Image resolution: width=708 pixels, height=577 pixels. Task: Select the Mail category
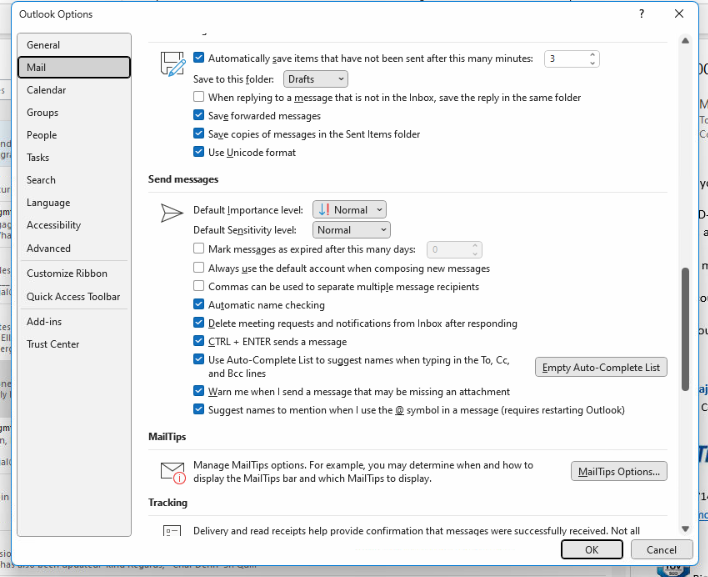(x=75, y=67)
